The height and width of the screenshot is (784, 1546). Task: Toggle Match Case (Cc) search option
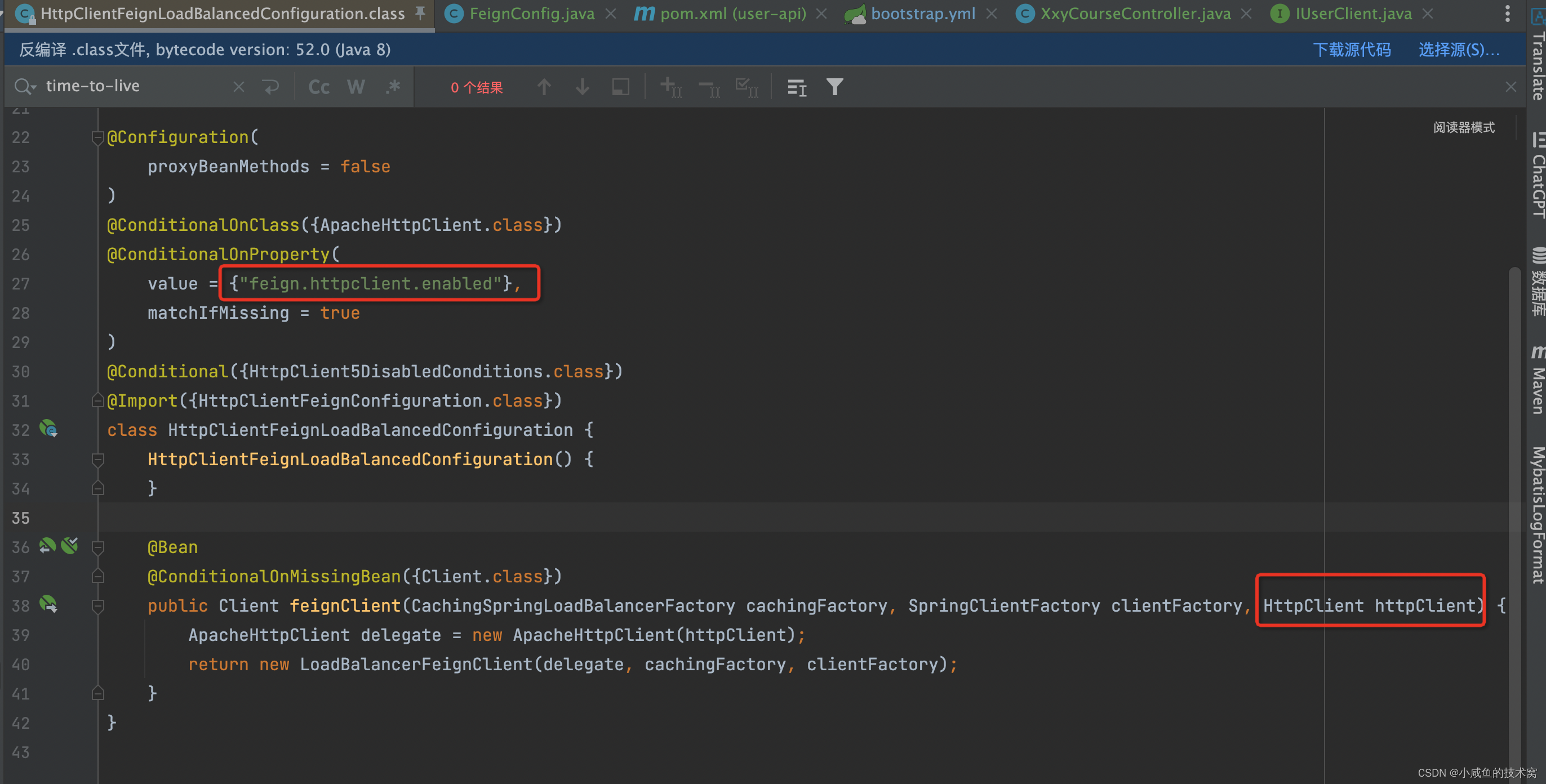319,87
